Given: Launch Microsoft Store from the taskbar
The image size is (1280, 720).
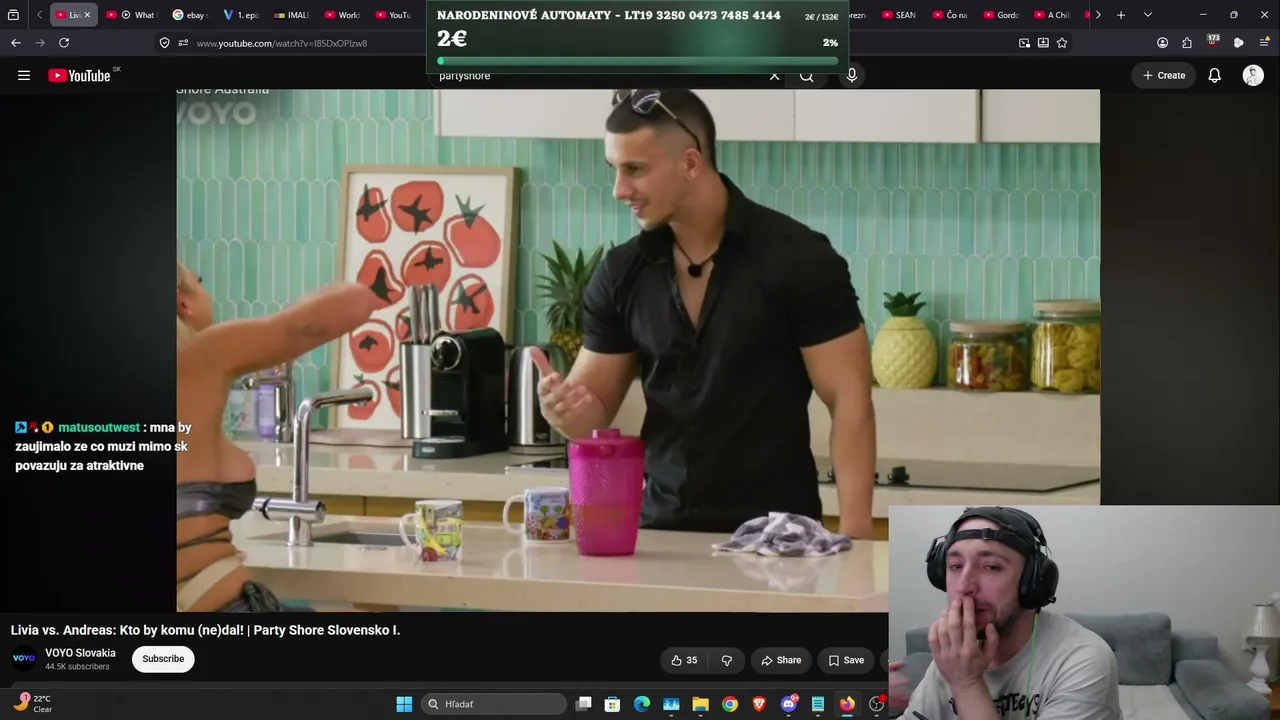Looking at the screenshot, I should [x=613, y=704].
